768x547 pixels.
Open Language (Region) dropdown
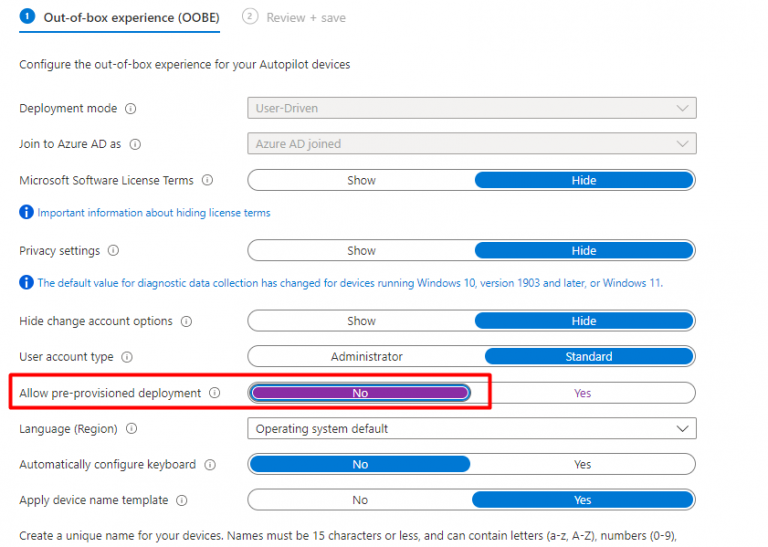(472, 429)
